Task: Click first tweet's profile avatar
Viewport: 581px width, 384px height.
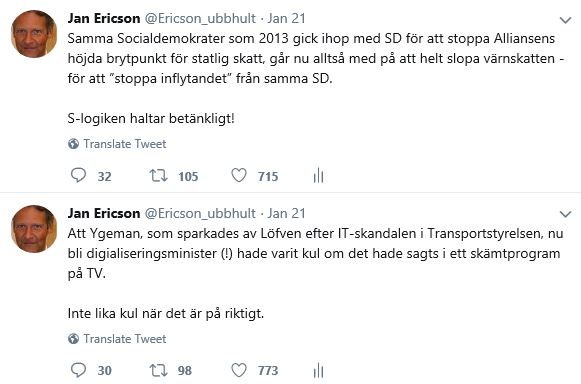Action: point(34,34)
